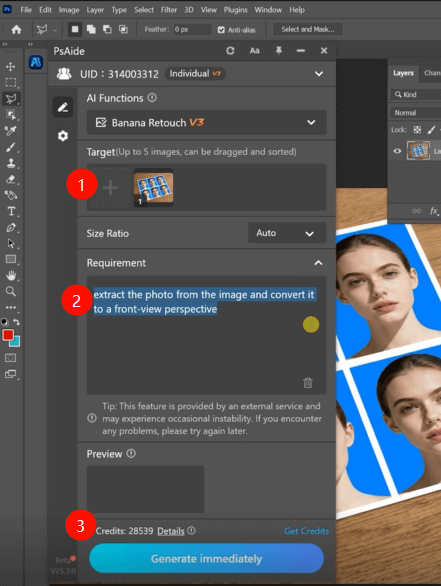Select the Rectangular Marquee tool

[x=10, y=82]
